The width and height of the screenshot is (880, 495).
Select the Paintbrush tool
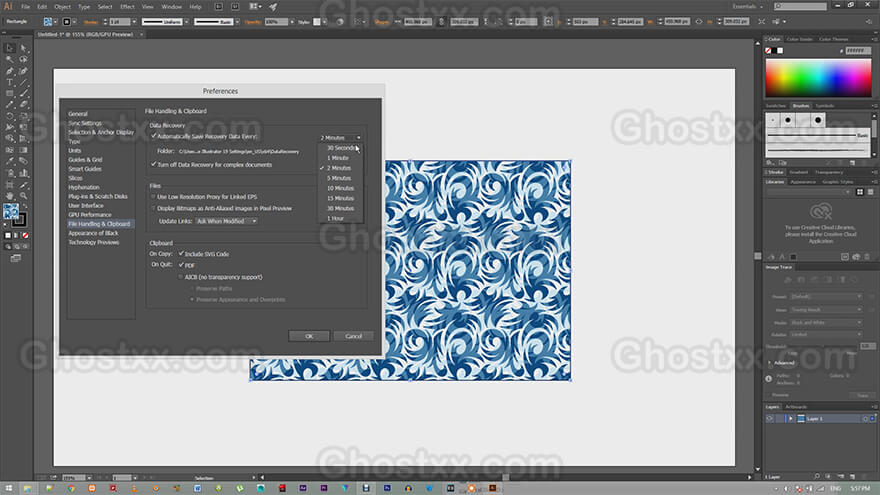coord(24,94)
